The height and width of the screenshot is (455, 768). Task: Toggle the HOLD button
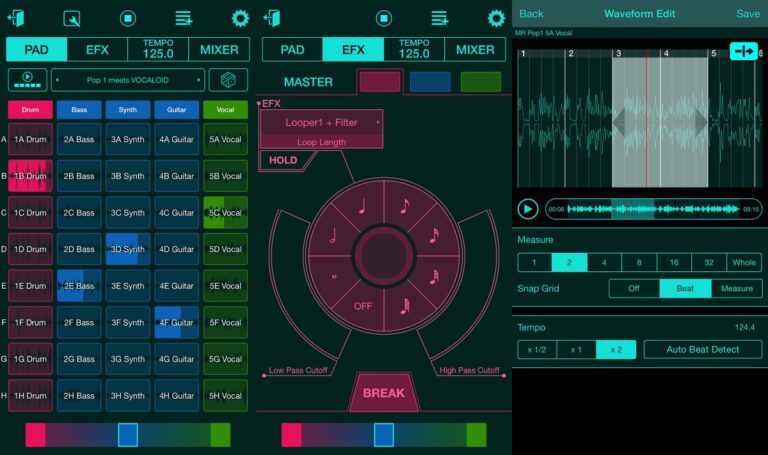point(283,160)
